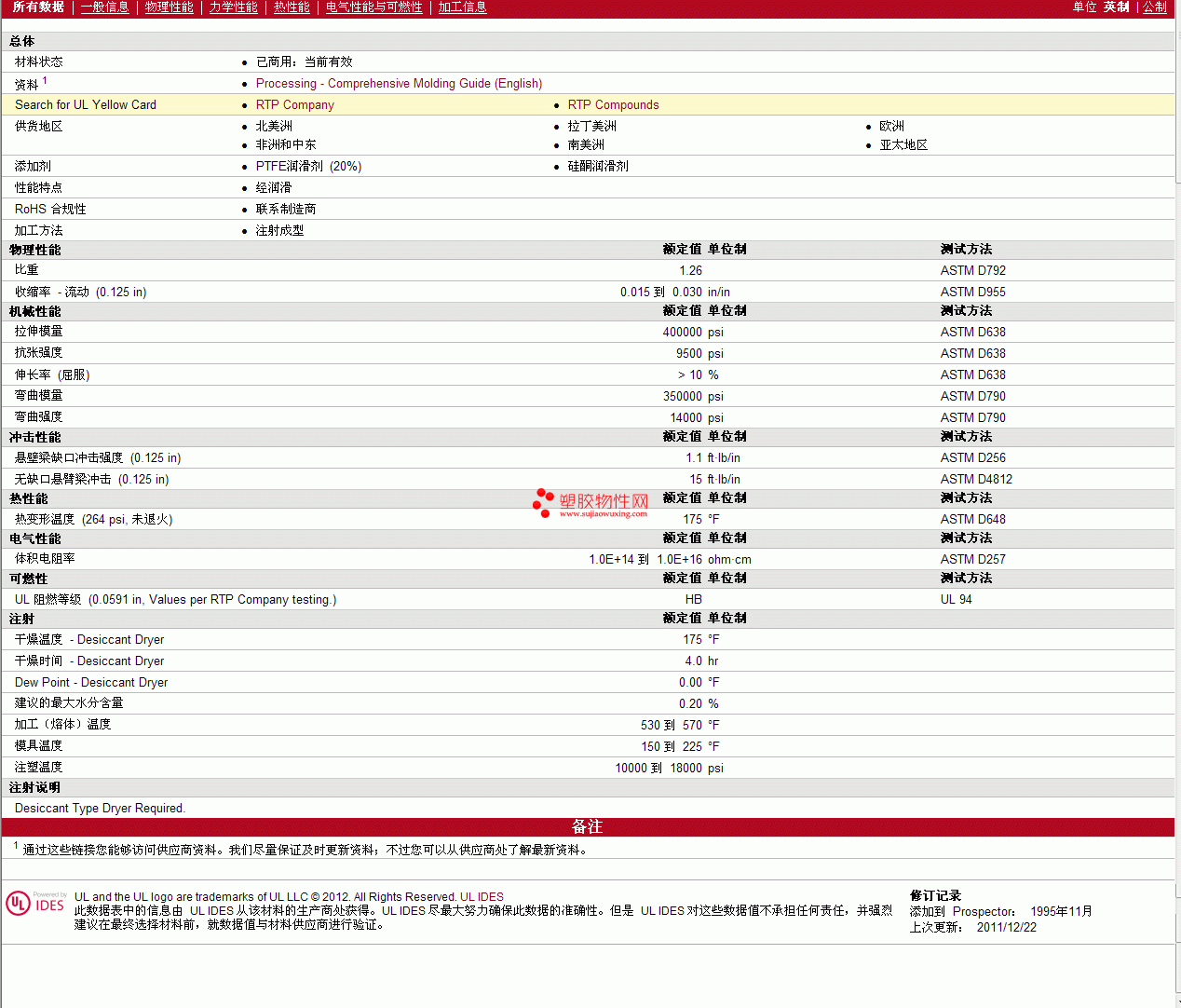
Task: Click the Search for UL Yellow Card label
Action: (x=86, y=105)
